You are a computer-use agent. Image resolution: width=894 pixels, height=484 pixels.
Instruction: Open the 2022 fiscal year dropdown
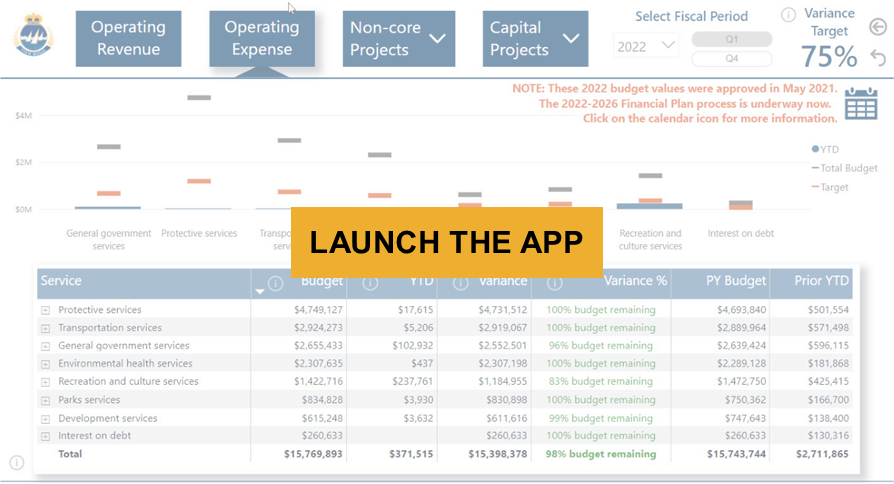point(645,46)
